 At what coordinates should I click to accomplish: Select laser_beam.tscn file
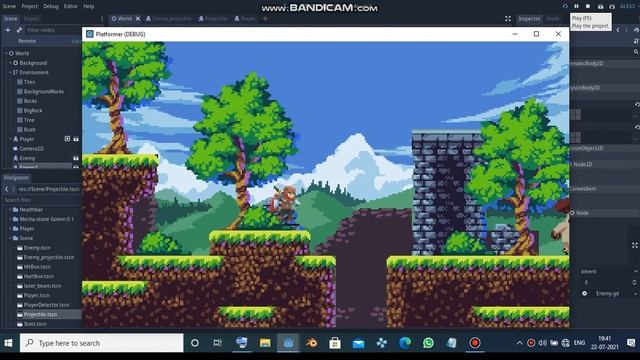42,286
